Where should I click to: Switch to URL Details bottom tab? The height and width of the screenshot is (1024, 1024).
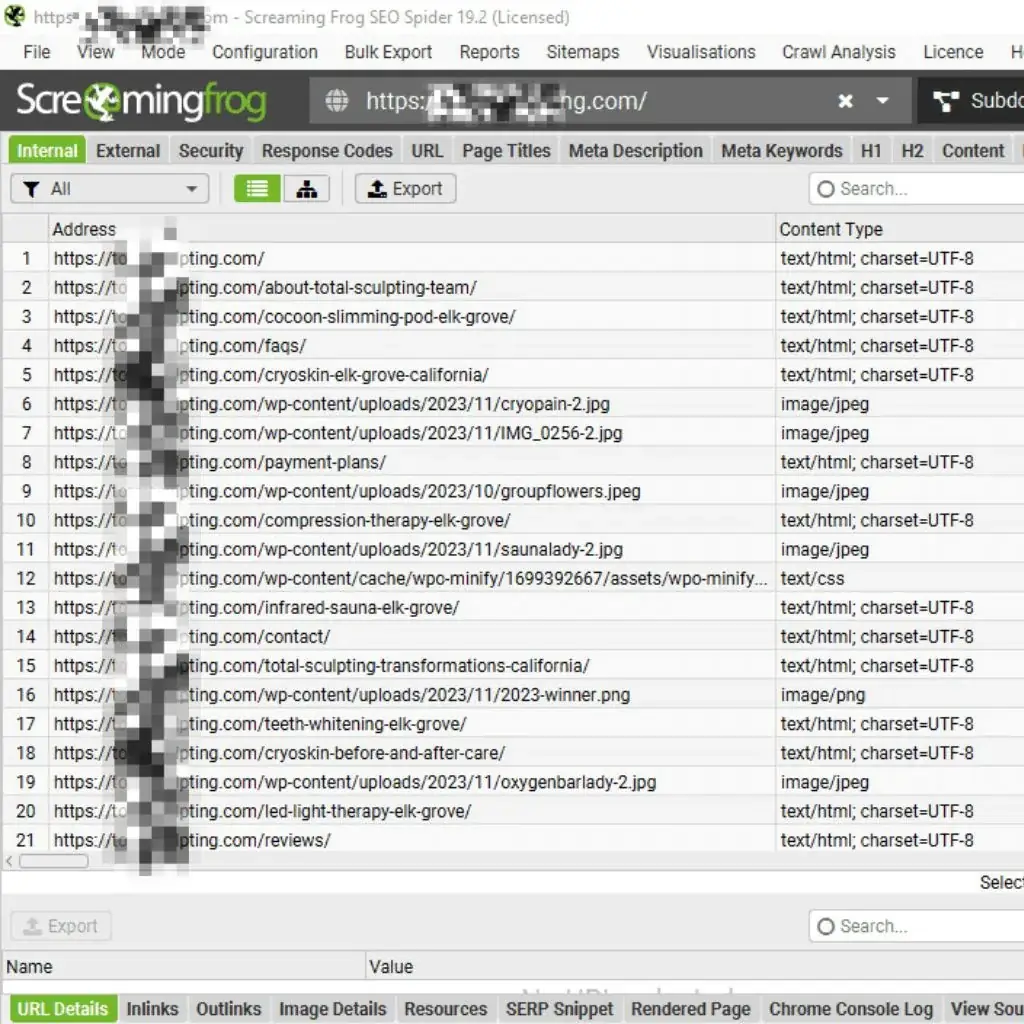(63, 1009)
